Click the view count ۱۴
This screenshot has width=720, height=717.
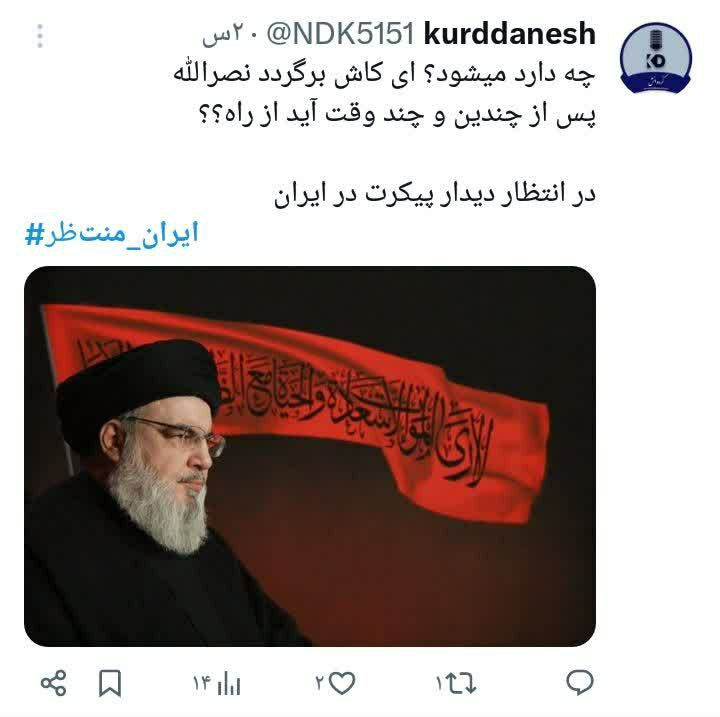coord(202,683)
